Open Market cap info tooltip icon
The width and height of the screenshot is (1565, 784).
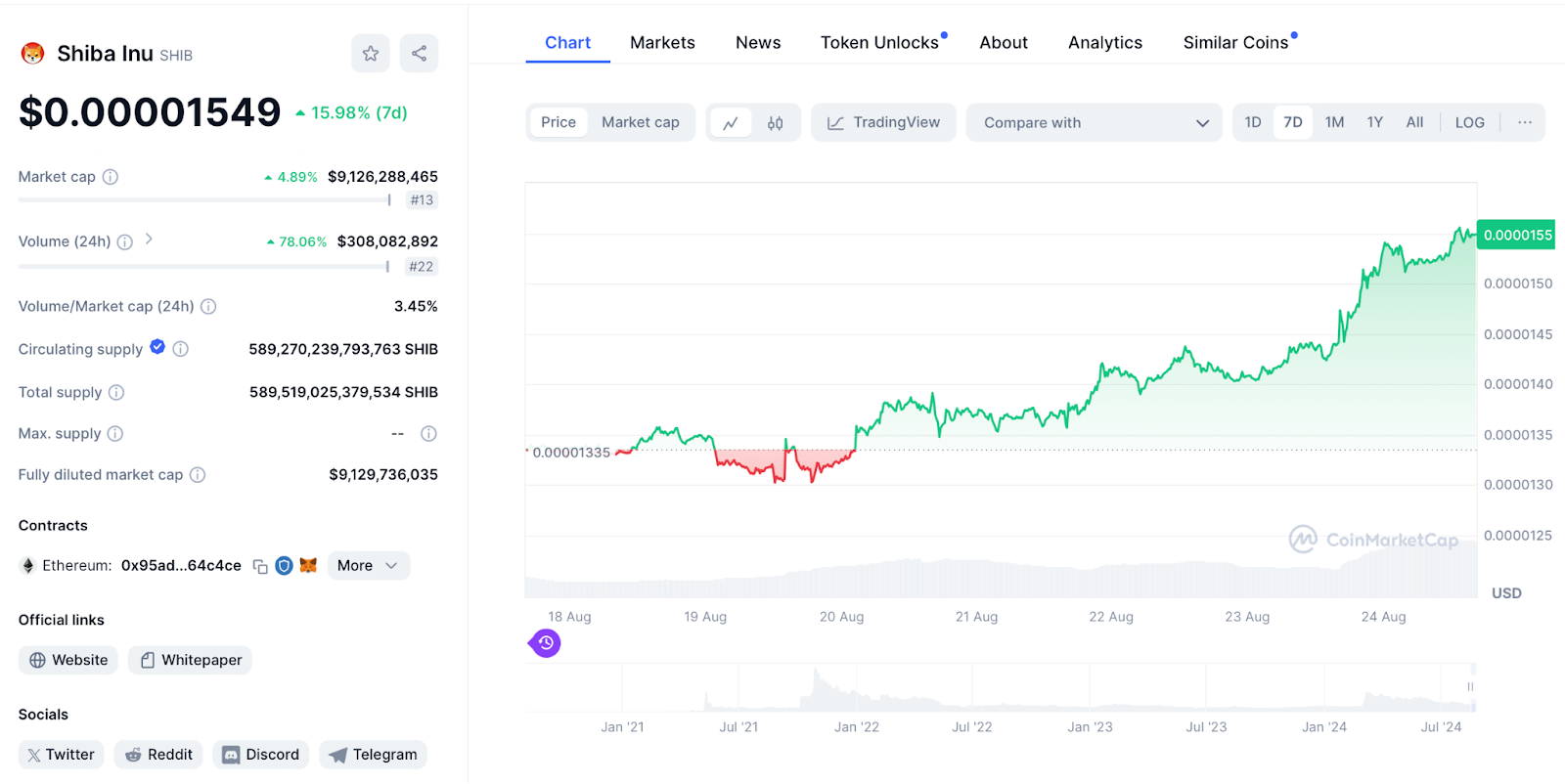[111, 177]
